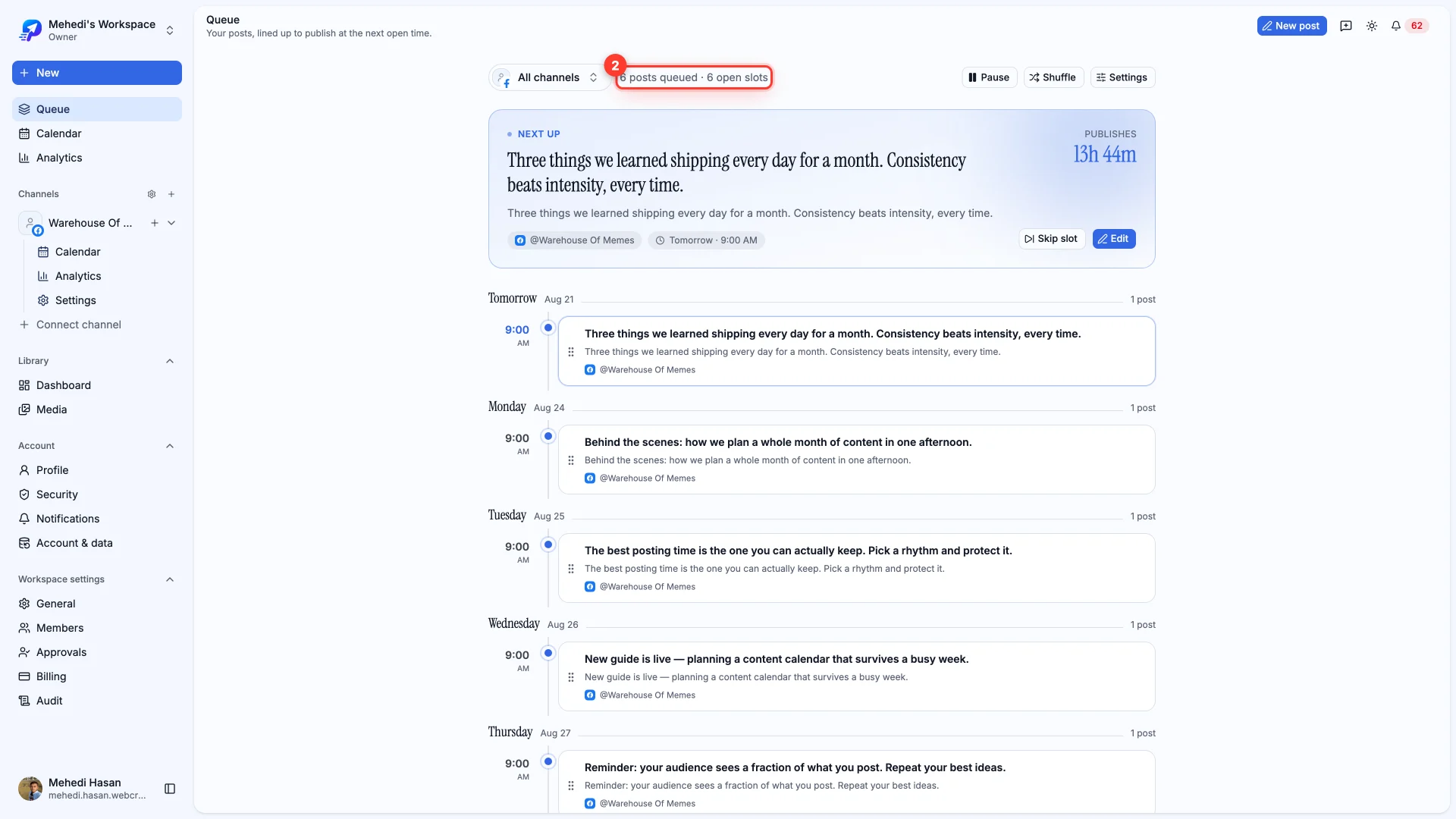The height and width of the screenshot is (819, 1456).
Task: Open Queue in the sidebar
Action: pos(97,109)
